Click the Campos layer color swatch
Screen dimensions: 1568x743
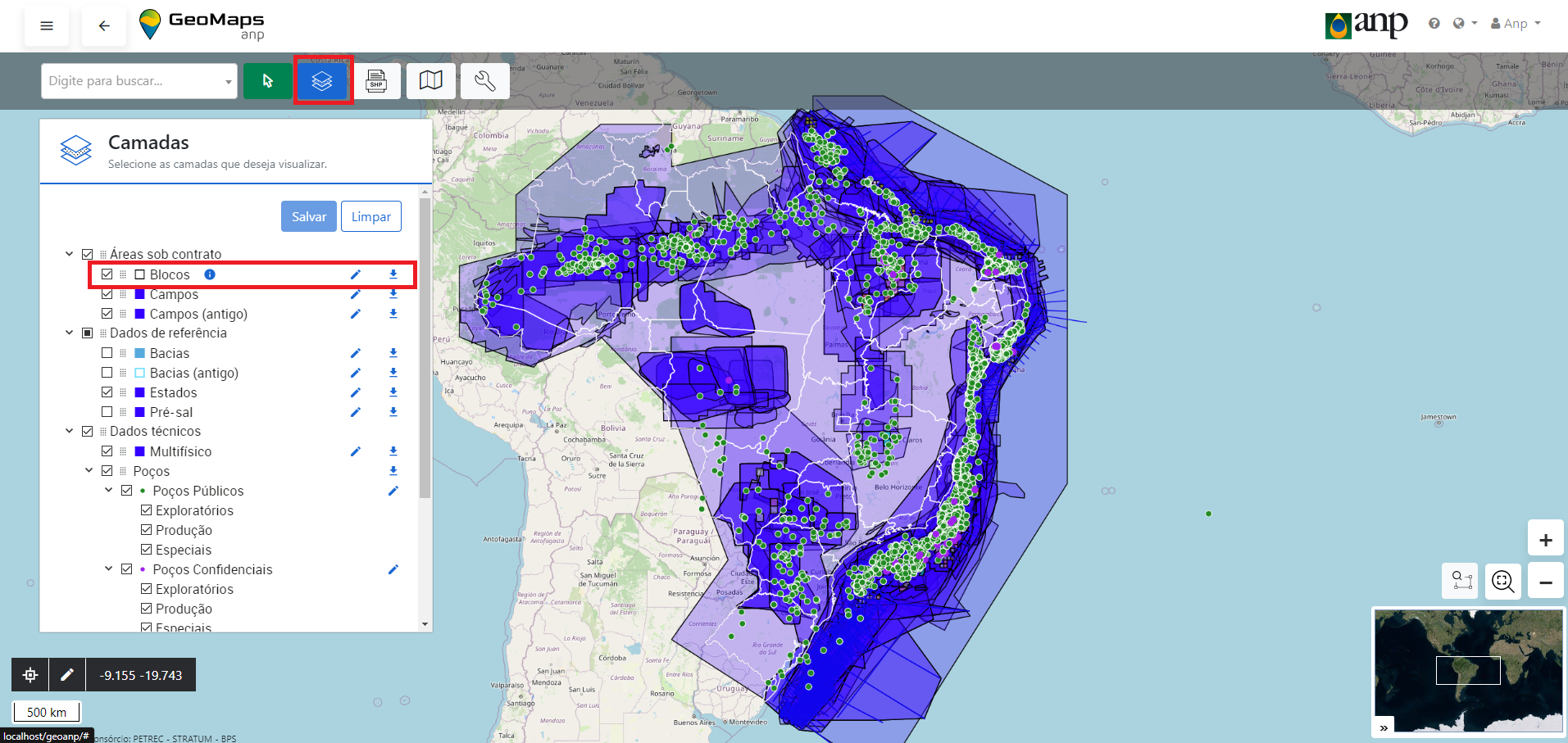pos(140,294)
